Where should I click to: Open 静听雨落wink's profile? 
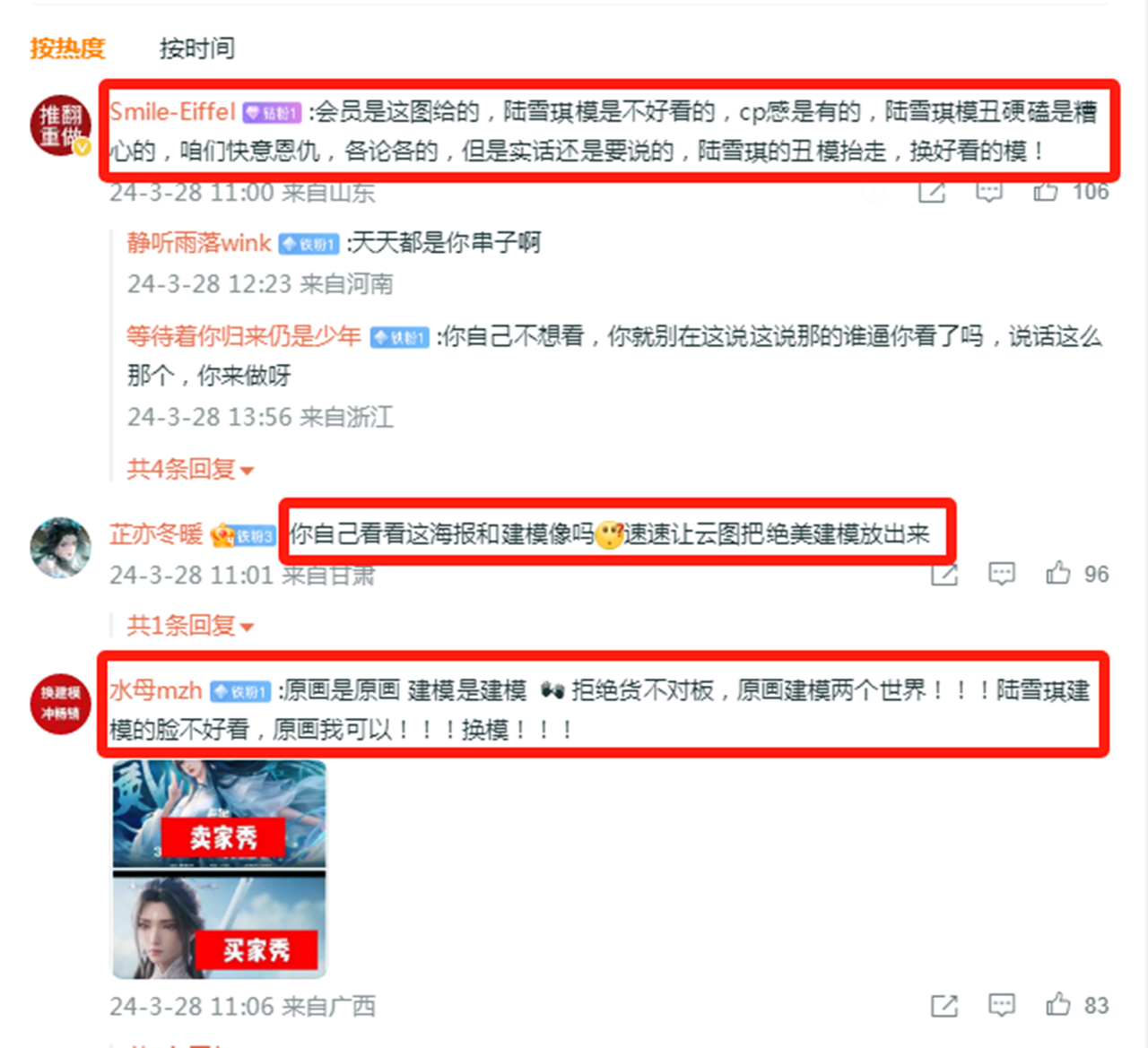(x=199, y=242)
